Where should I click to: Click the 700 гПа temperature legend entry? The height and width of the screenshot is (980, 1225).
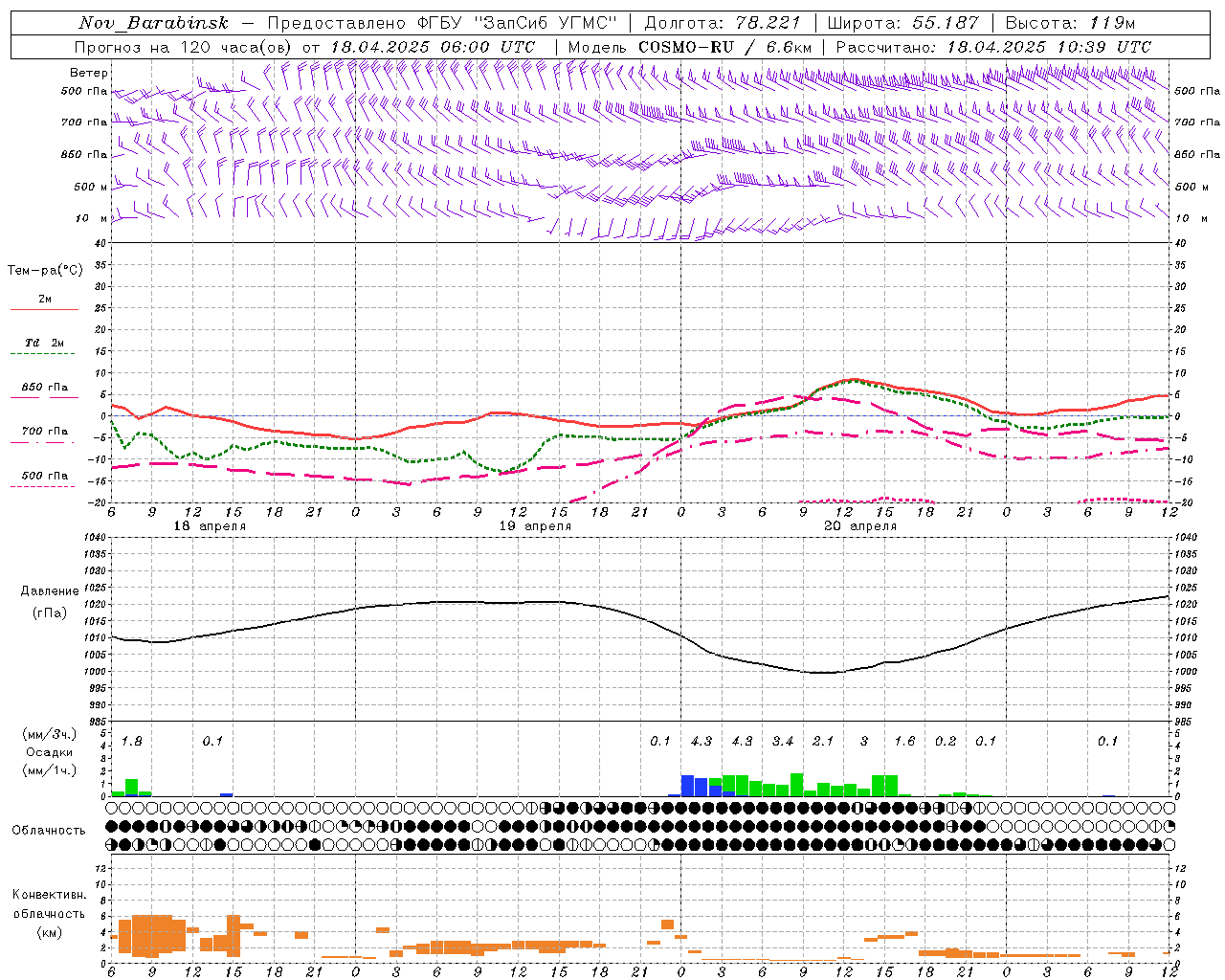pos(44,431)
